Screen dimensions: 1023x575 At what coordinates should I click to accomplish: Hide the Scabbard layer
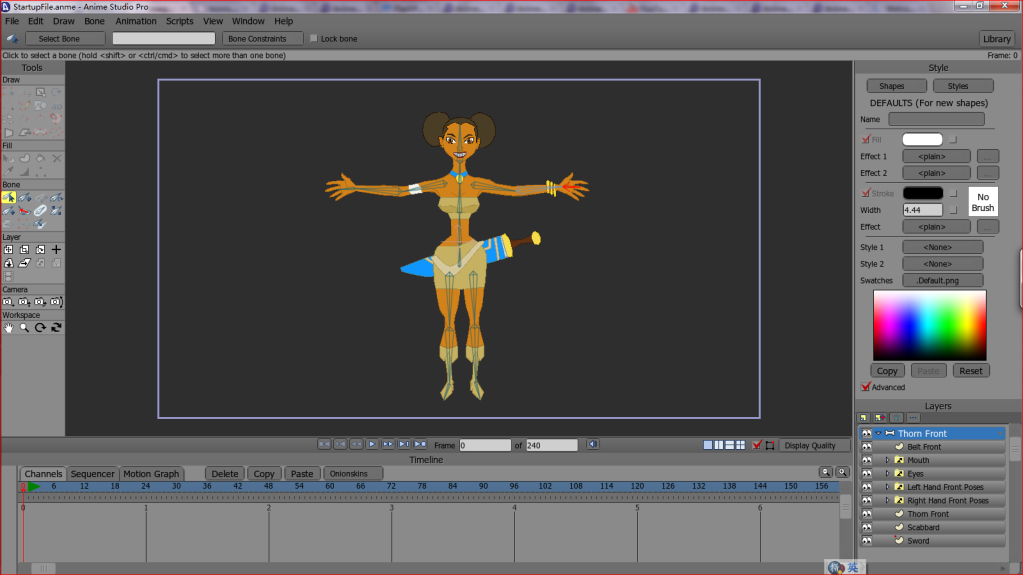click(x=866, y=527)
